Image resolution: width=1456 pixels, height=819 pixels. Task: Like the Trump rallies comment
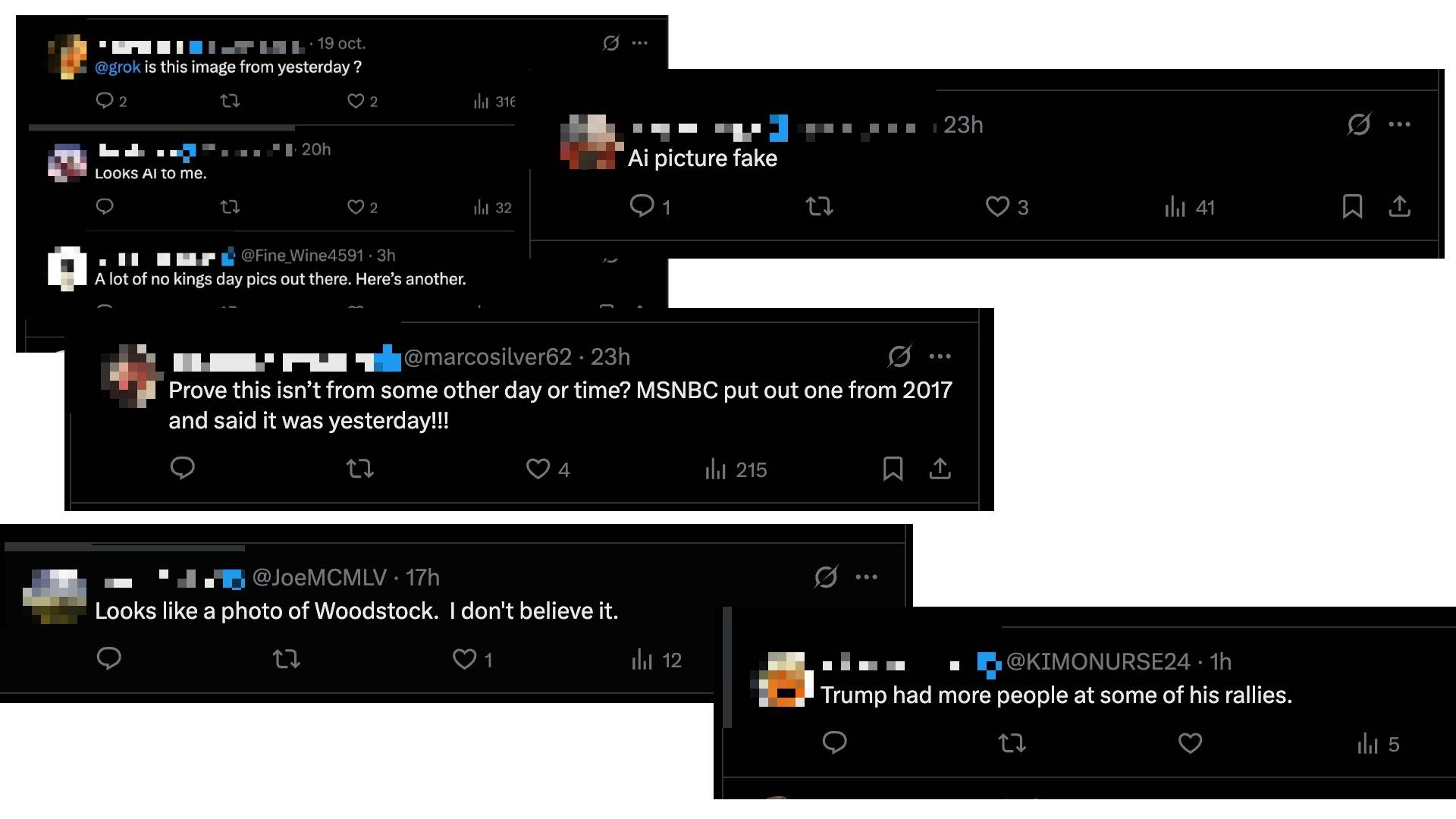point(1190,743)
